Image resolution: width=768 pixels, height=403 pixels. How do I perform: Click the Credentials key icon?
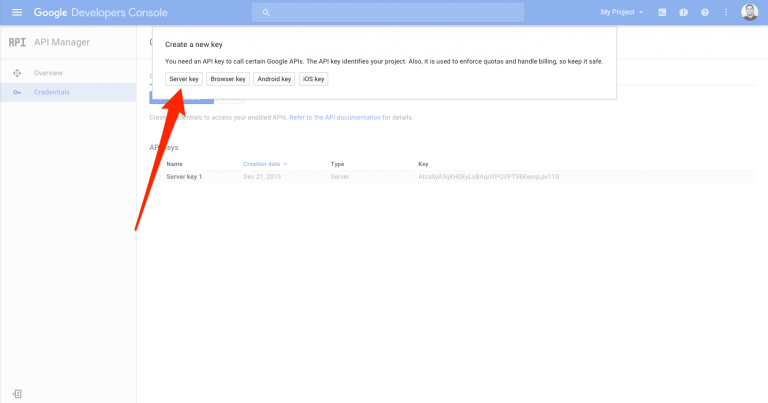17,92
